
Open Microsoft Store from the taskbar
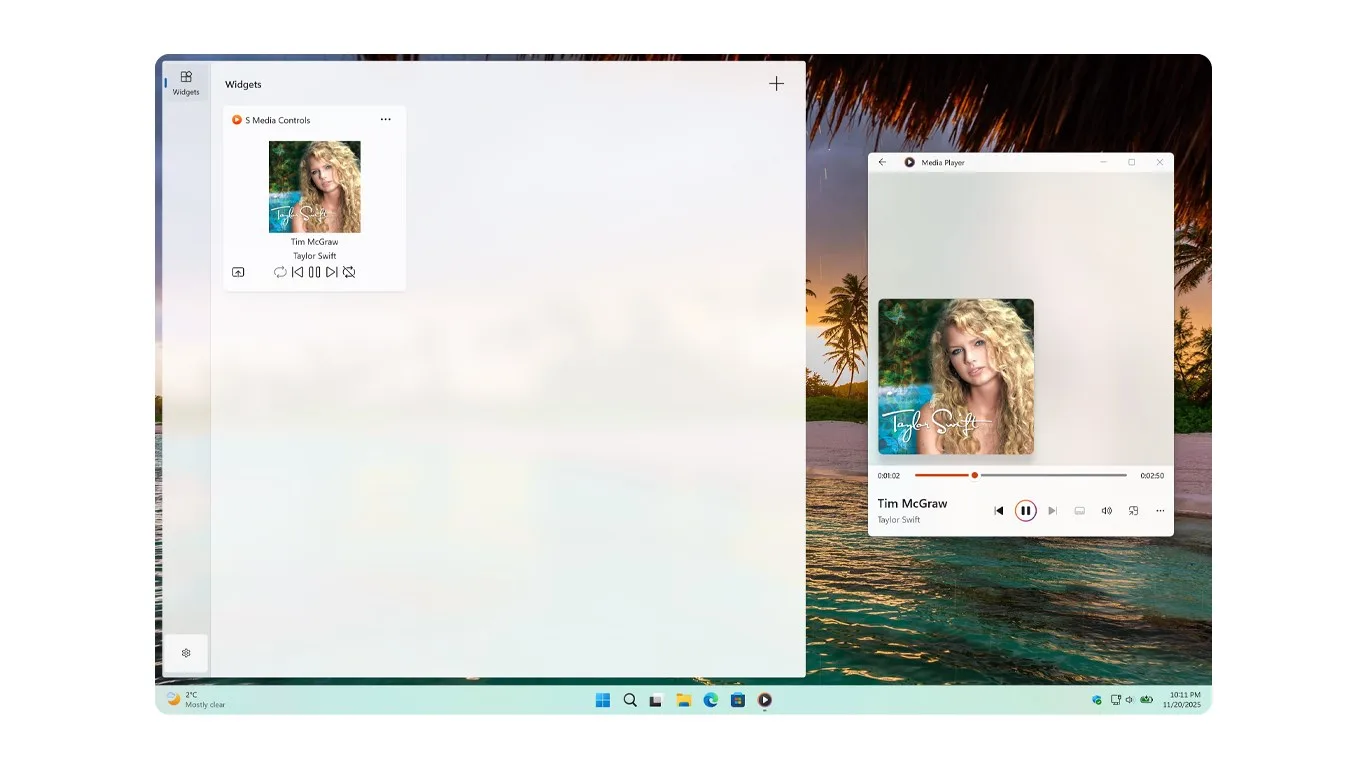[737, 700]
